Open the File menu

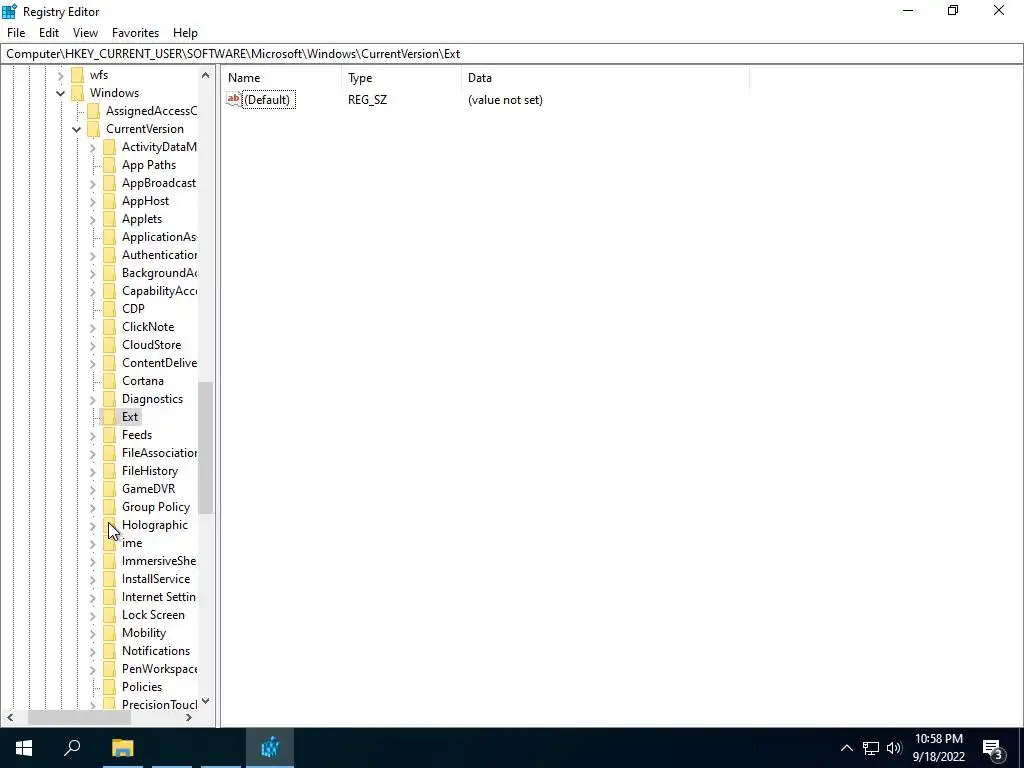pyautogui.click(x=16, y=33)
